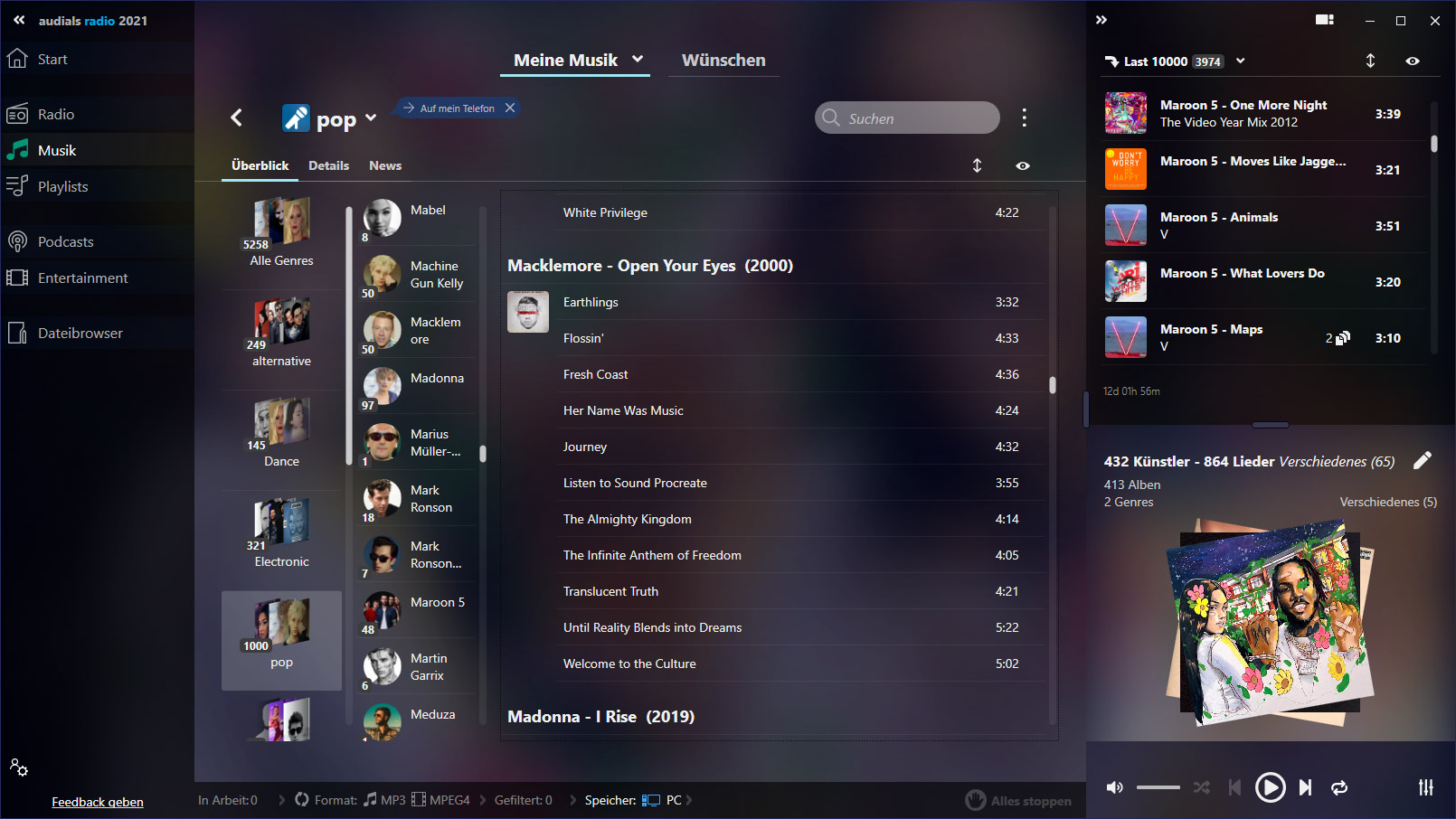The height and width of the screenshot is (819, 1456).
Task: Mute the speaker volume icon
Action: [x=1115, y=787]
